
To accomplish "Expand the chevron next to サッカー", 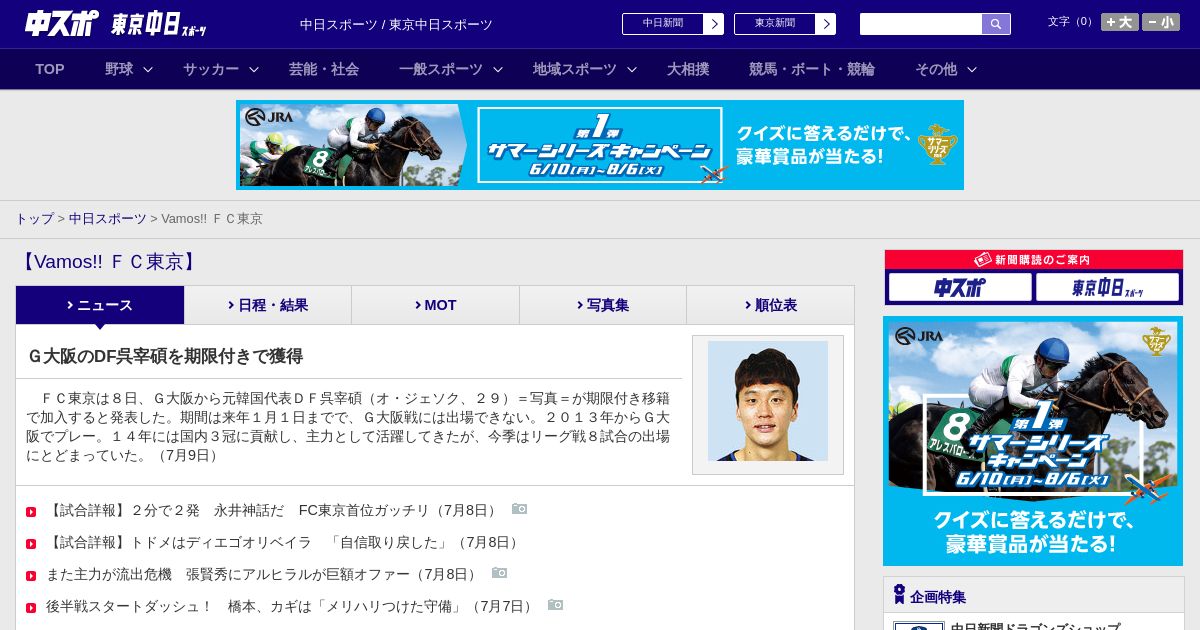I will point(254,70).
